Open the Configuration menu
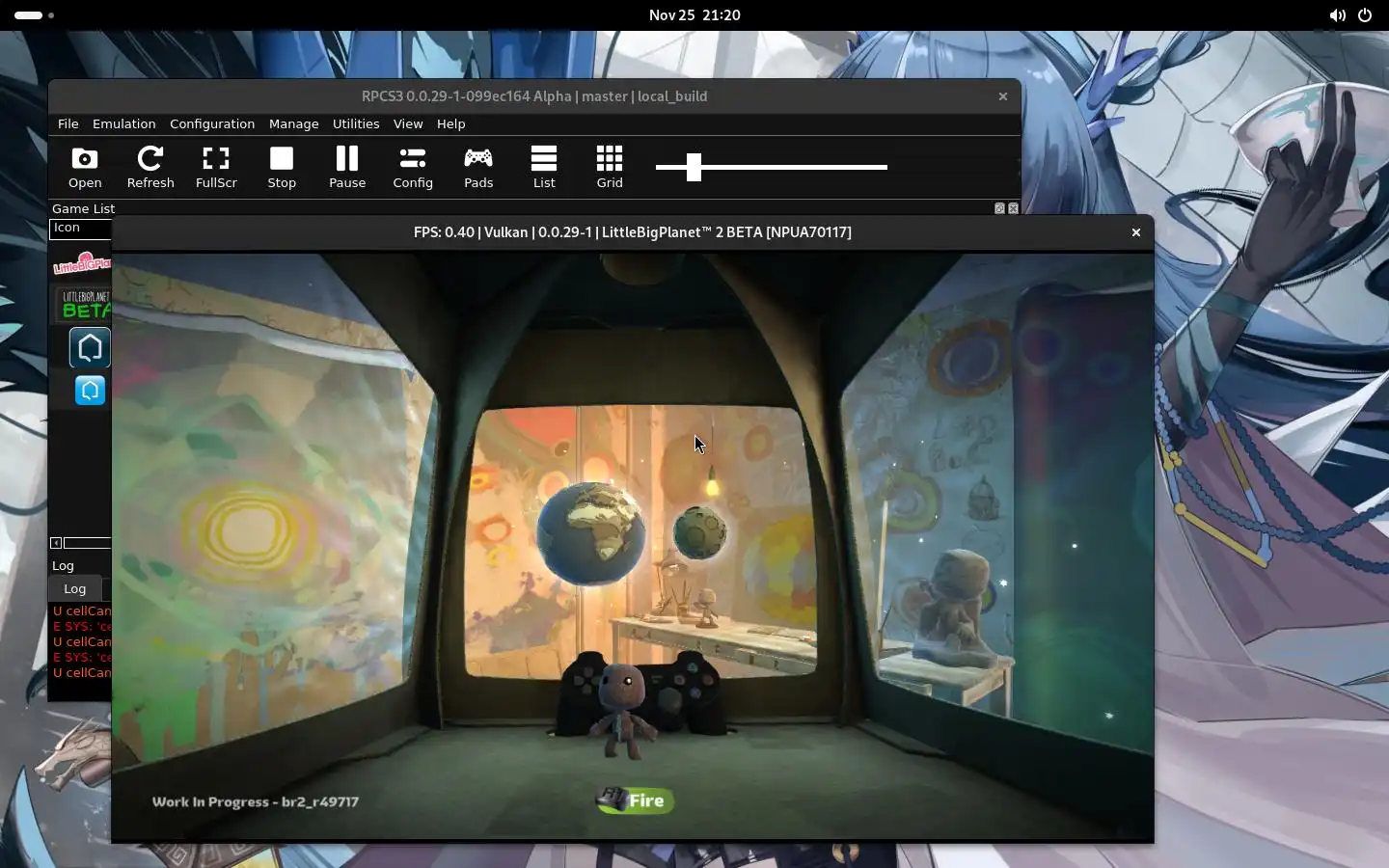 [x=212, y=123]
